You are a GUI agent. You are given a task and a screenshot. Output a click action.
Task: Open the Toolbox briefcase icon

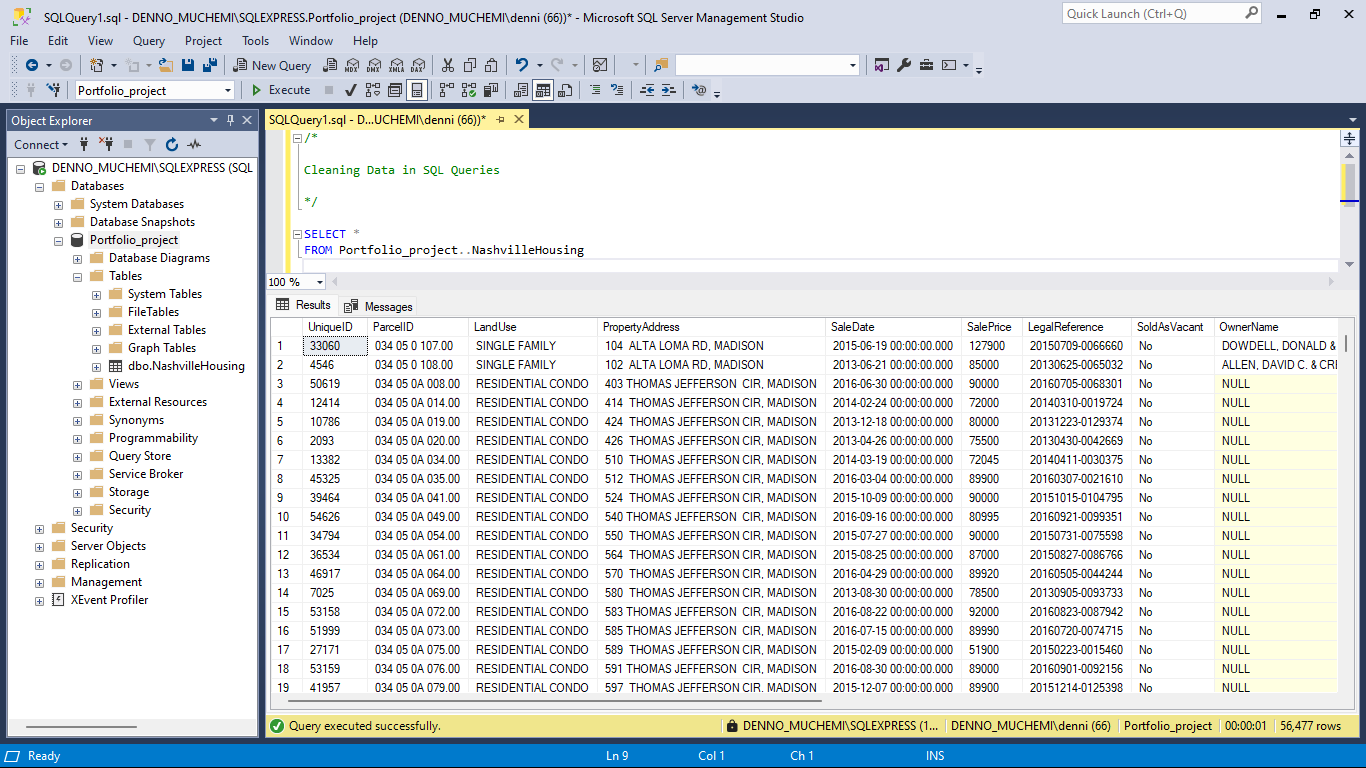(926, 65)
